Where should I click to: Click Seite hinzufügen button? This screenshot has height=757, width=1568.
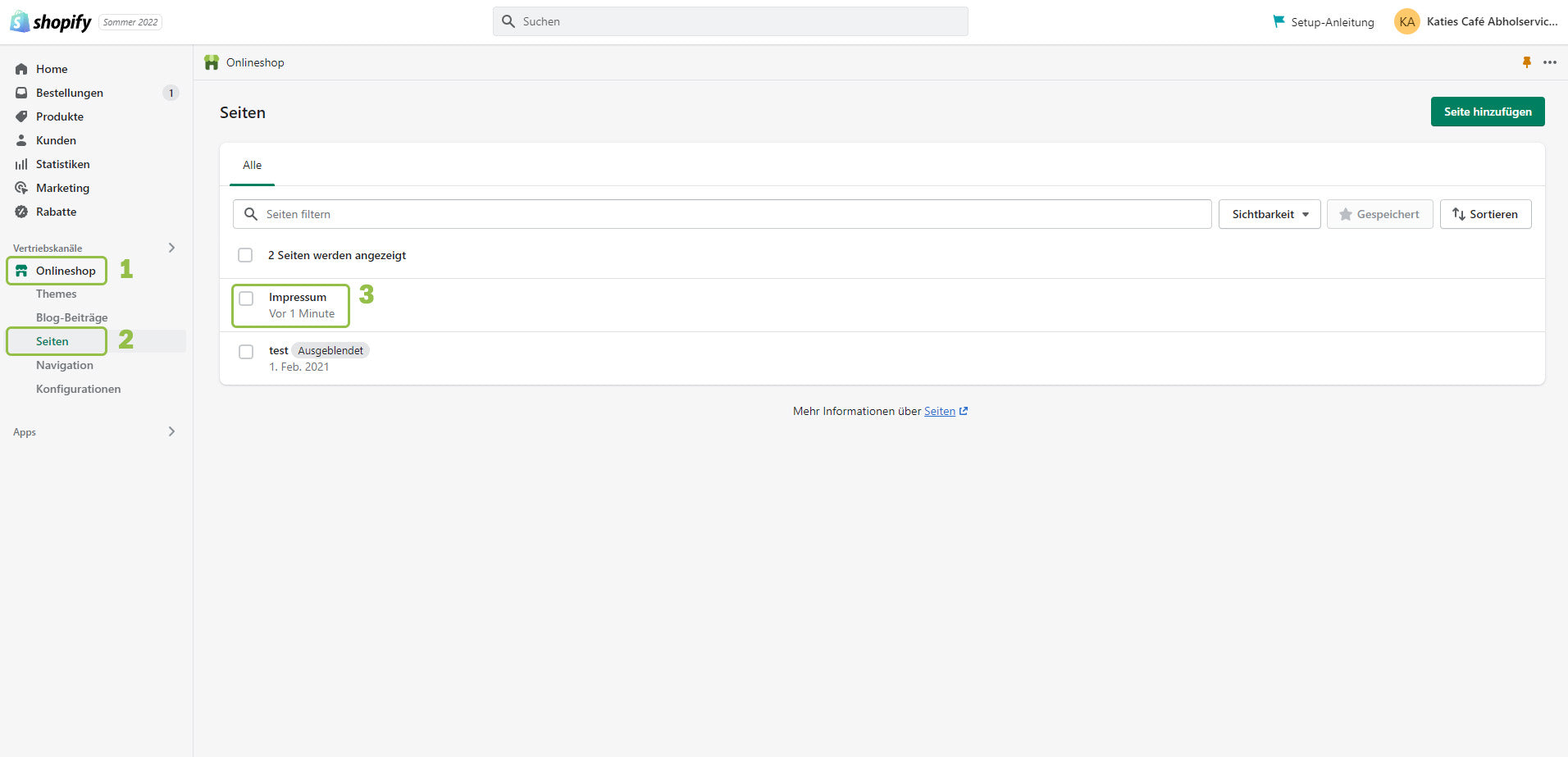click(1488, 112)
